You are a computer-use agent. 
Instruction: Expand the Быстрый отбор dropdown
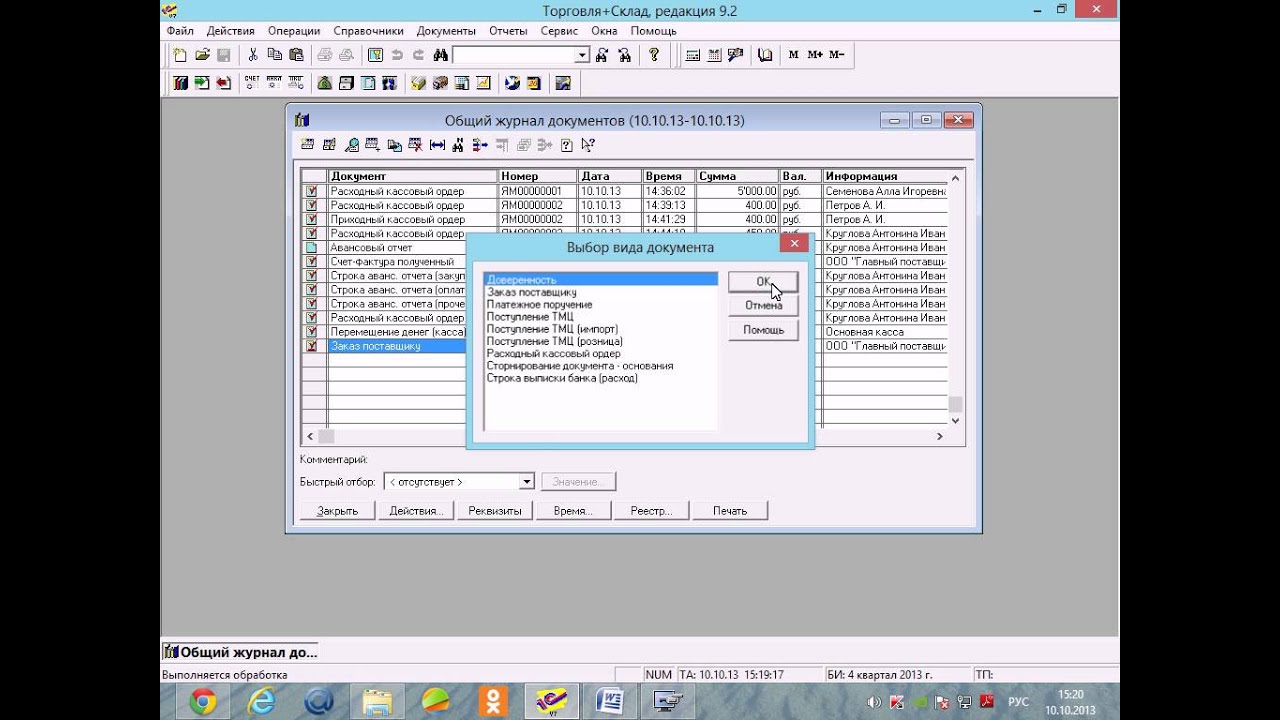[x=527, y=482]
